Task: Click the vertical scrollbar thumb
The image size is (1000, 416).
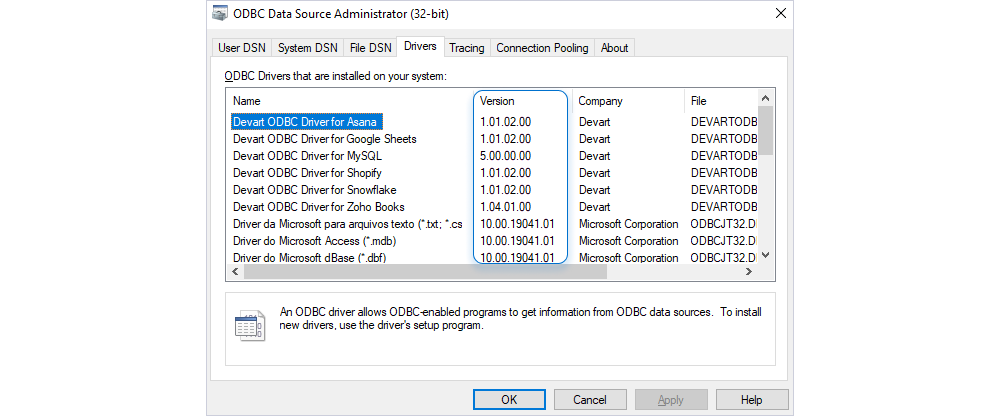Action: [x=766, y=131]
